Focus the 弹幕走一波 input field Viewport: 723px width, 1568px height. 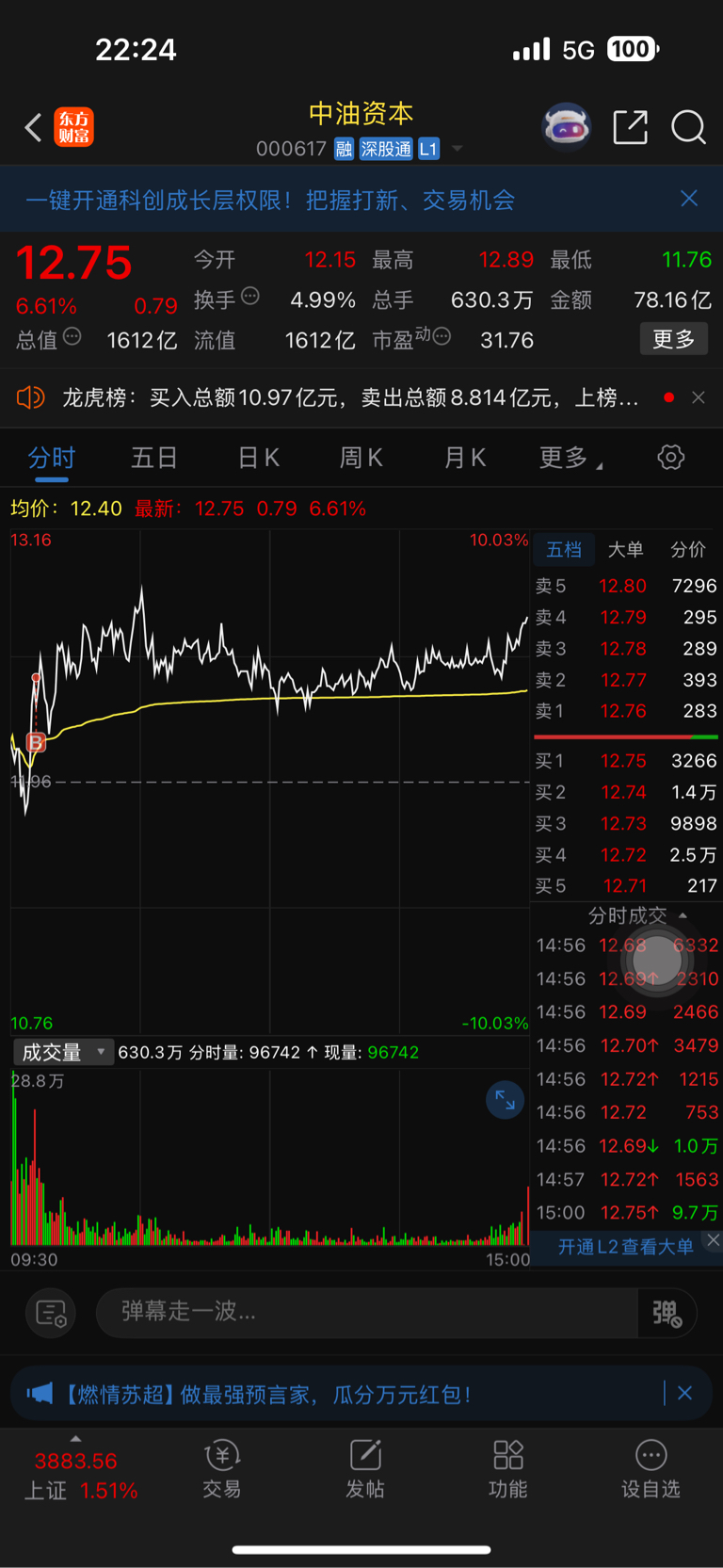pos(367,1312)
